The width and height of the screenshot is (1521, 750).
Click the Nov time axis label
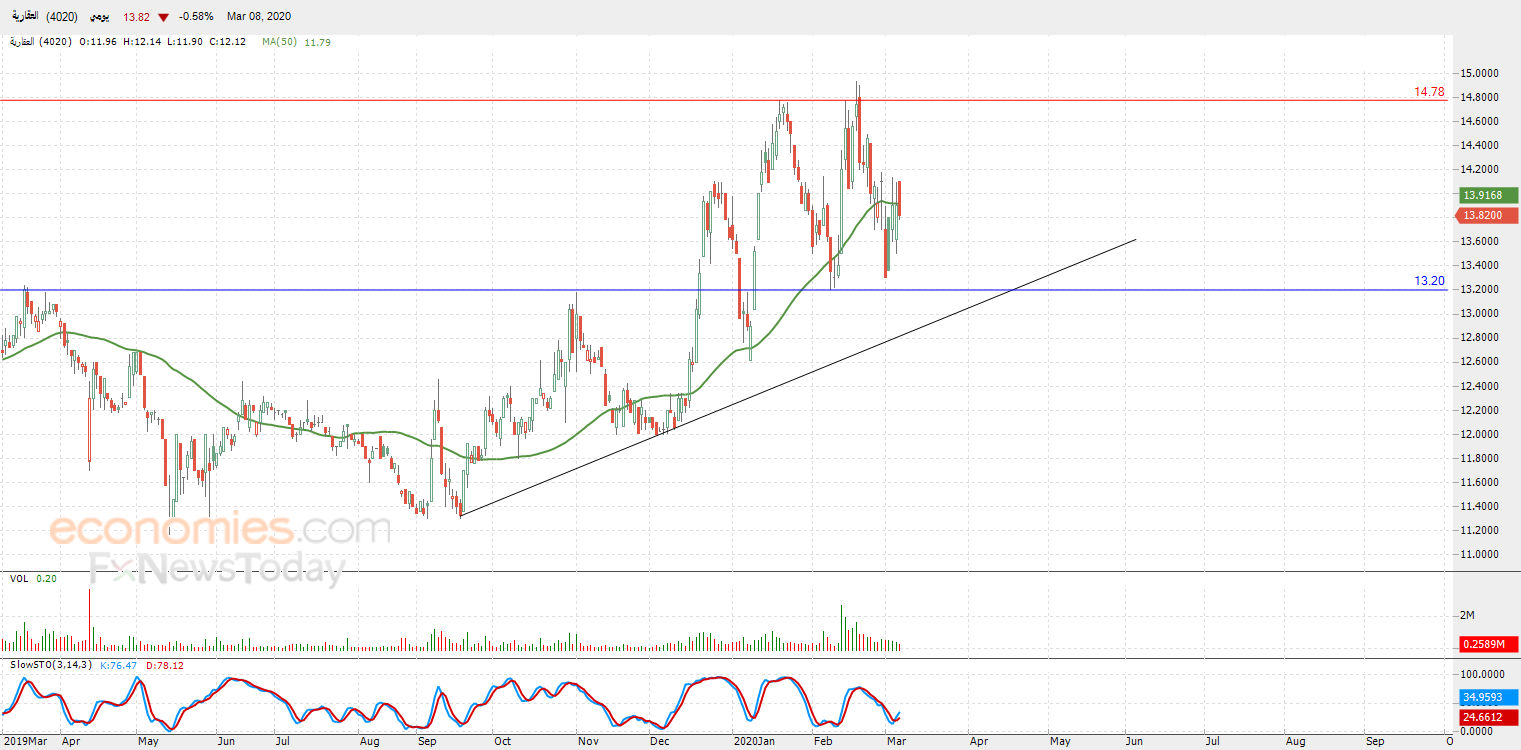coord(588,741)
